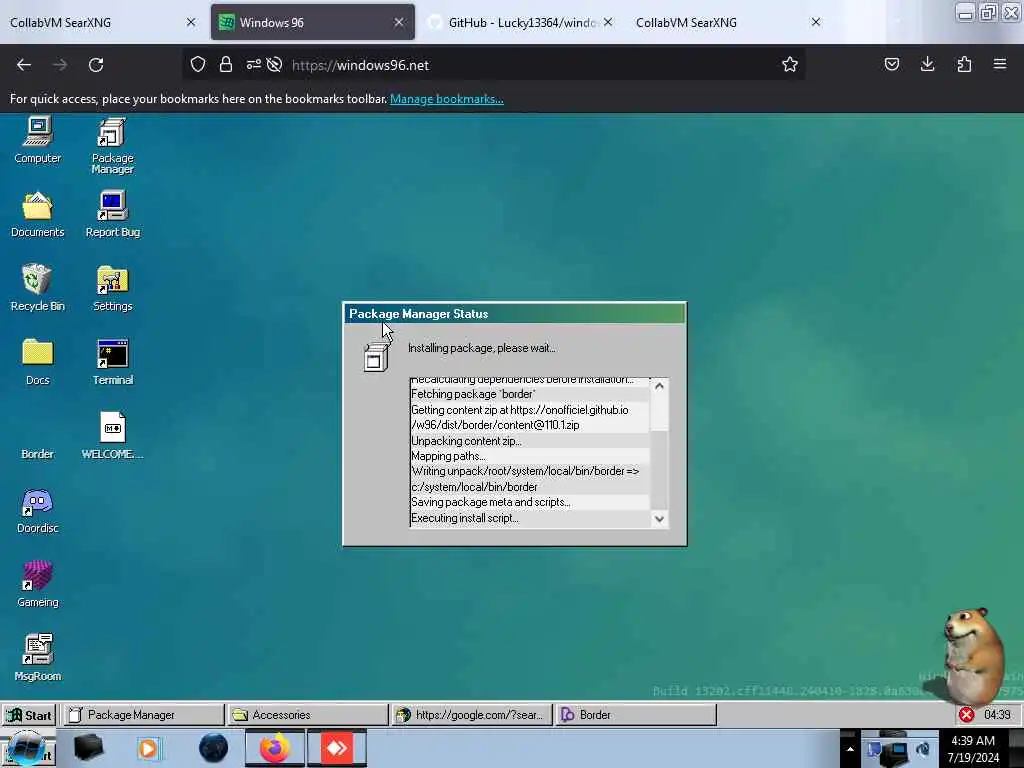Open the Docs folder icon
This screenshot has height=768, width=1024.
37,362
